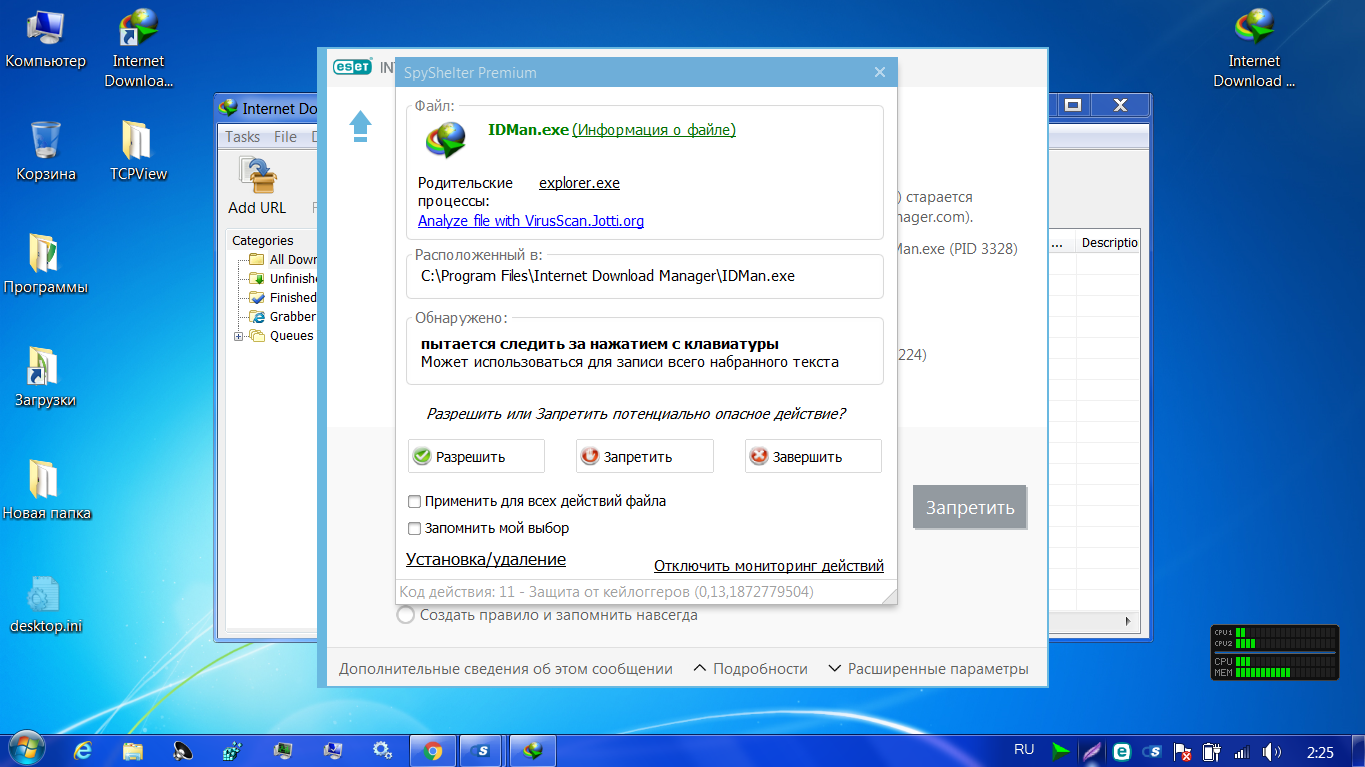Click the volume speaker tray icon

pyautogui.click(x=1271, y=751)
